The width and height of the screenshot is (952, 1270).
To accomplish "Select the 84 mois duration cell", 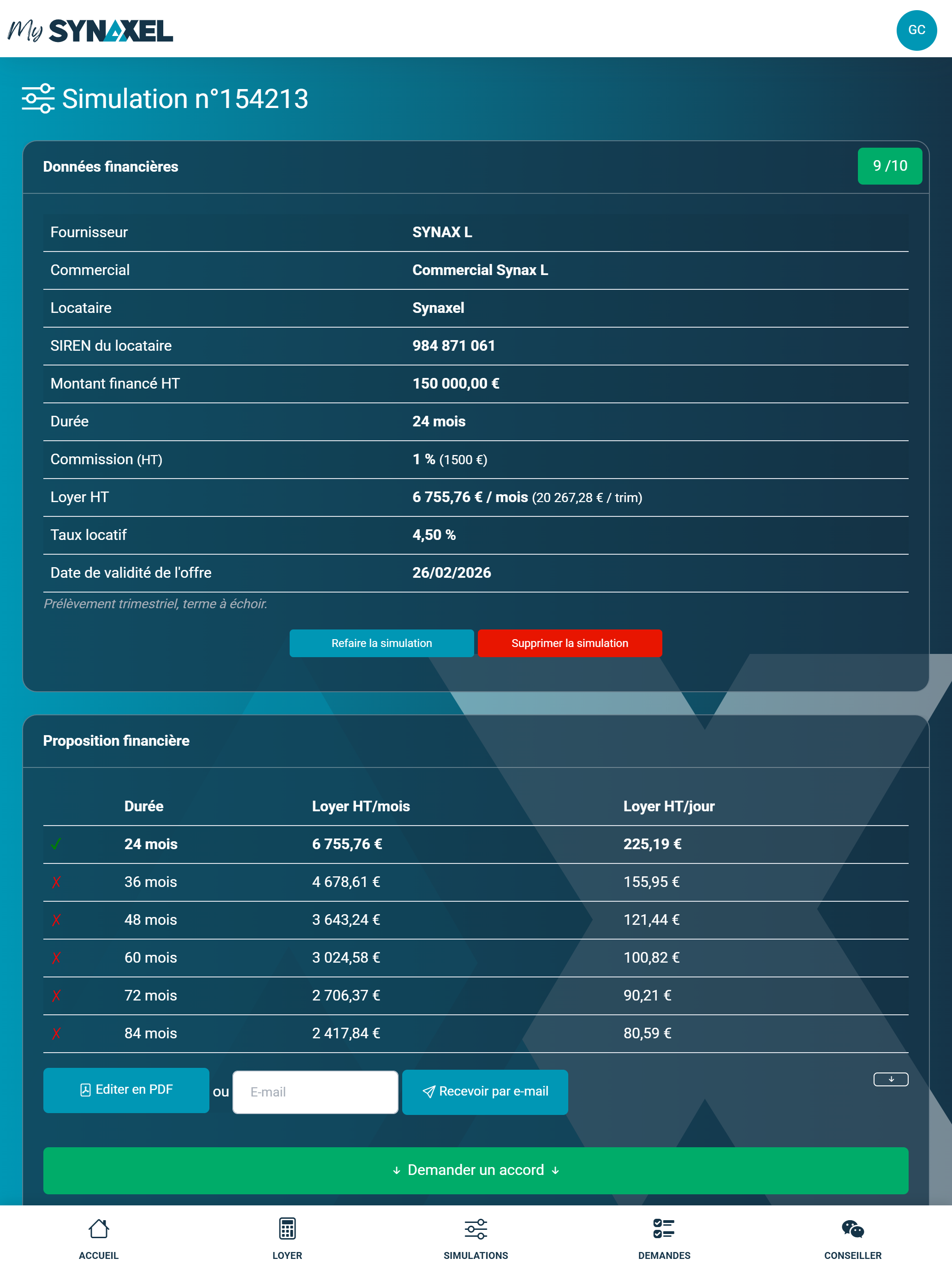I will point(150,1033).
